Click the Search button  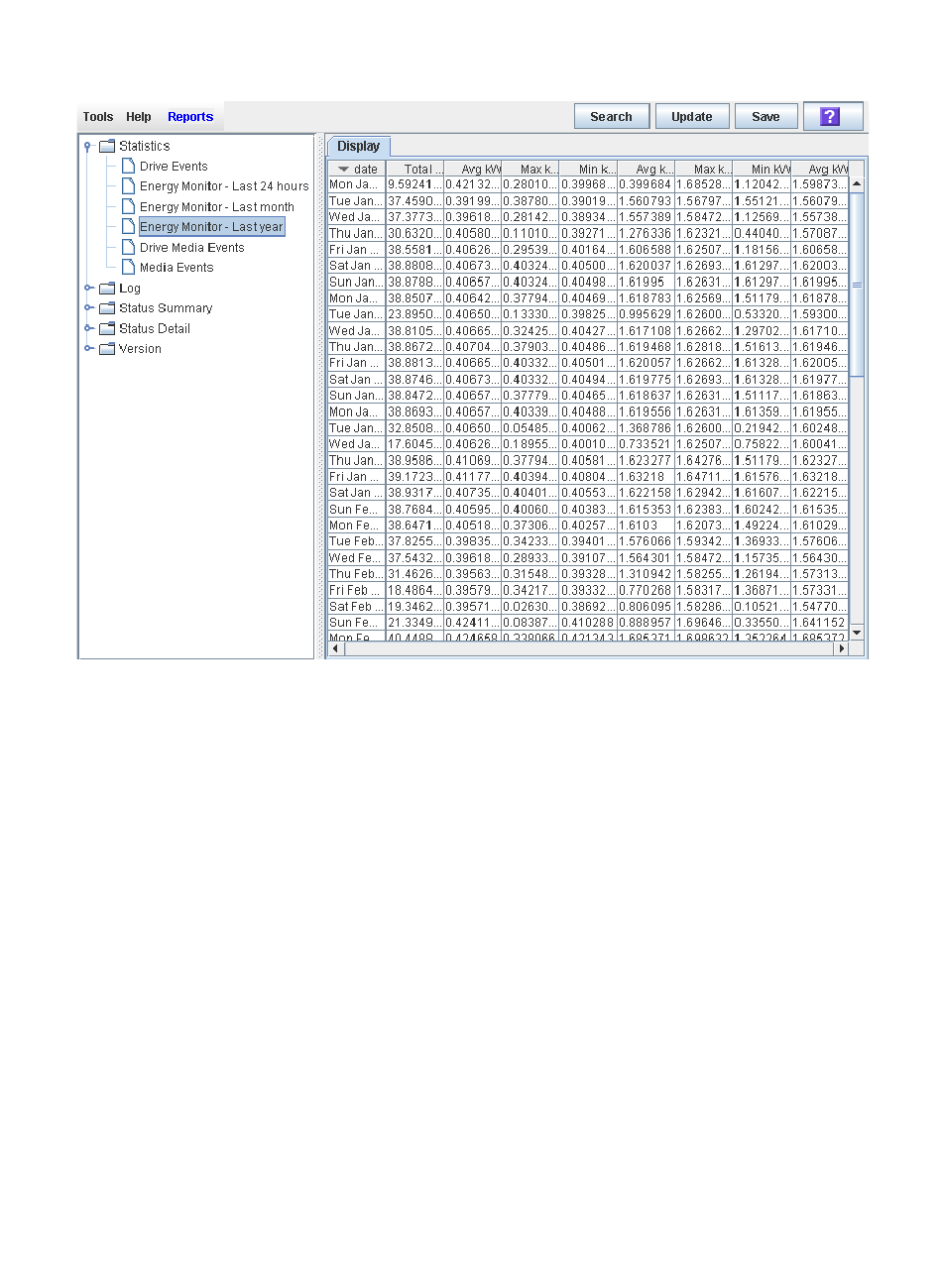click(612, 117)
